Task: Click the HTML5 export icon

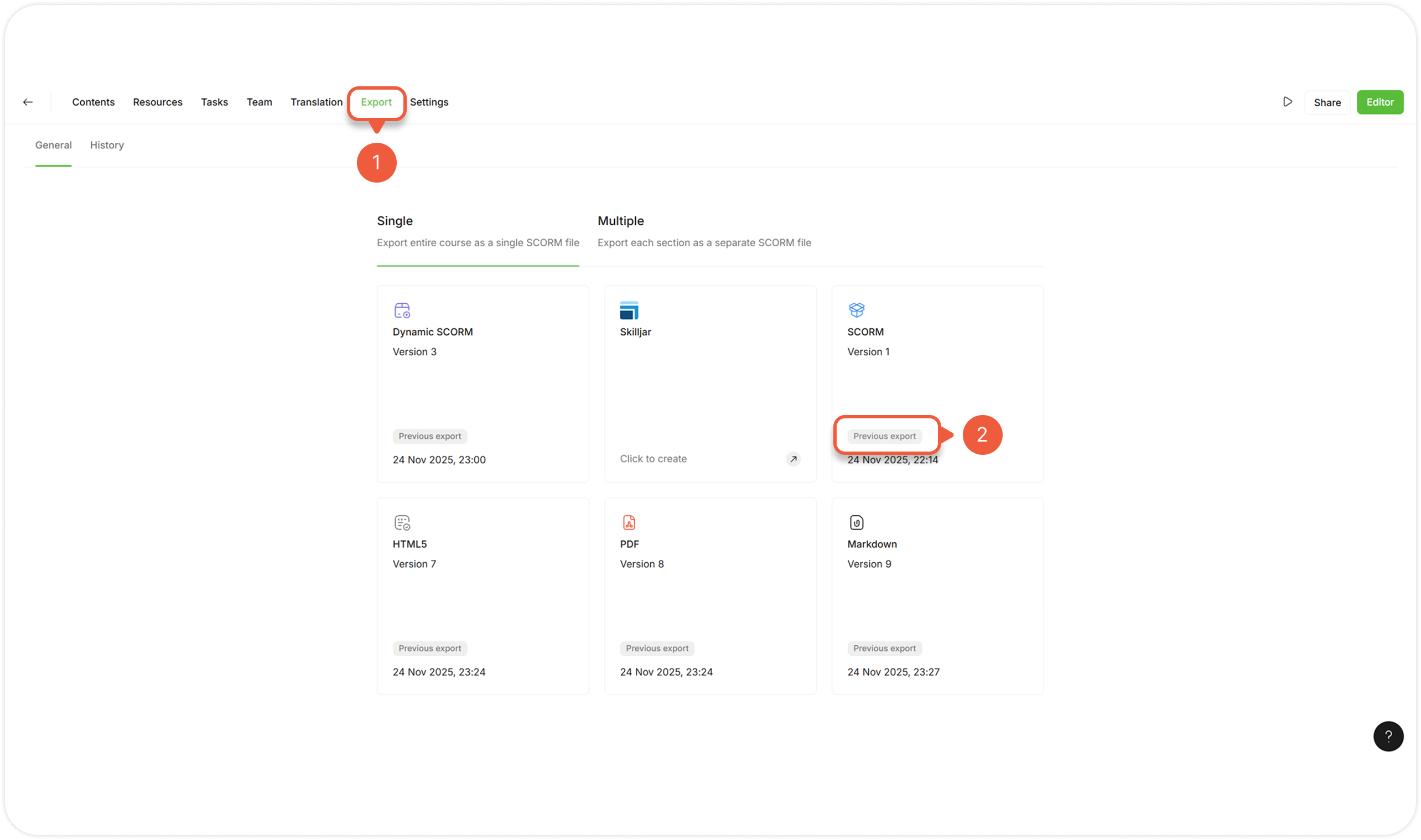Action: coord(402,522)
